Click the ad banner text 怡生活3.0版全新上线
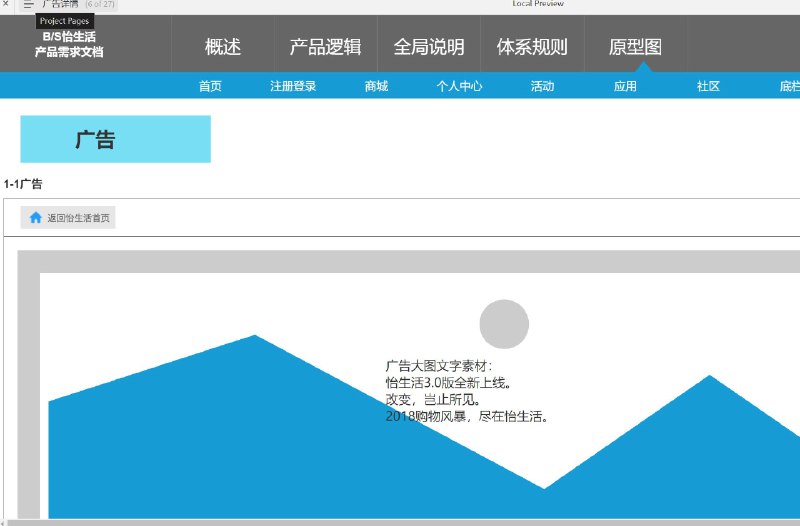Image resolution: width=800 pixels, height=526 pixels. point(448,383)
